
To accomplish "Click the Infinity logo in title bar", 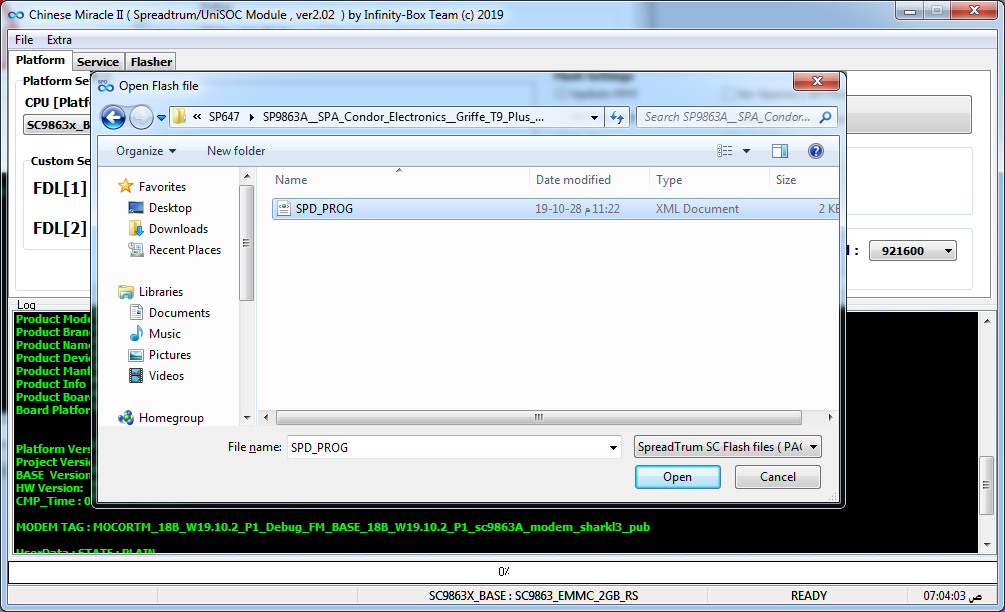I will 16,15.
